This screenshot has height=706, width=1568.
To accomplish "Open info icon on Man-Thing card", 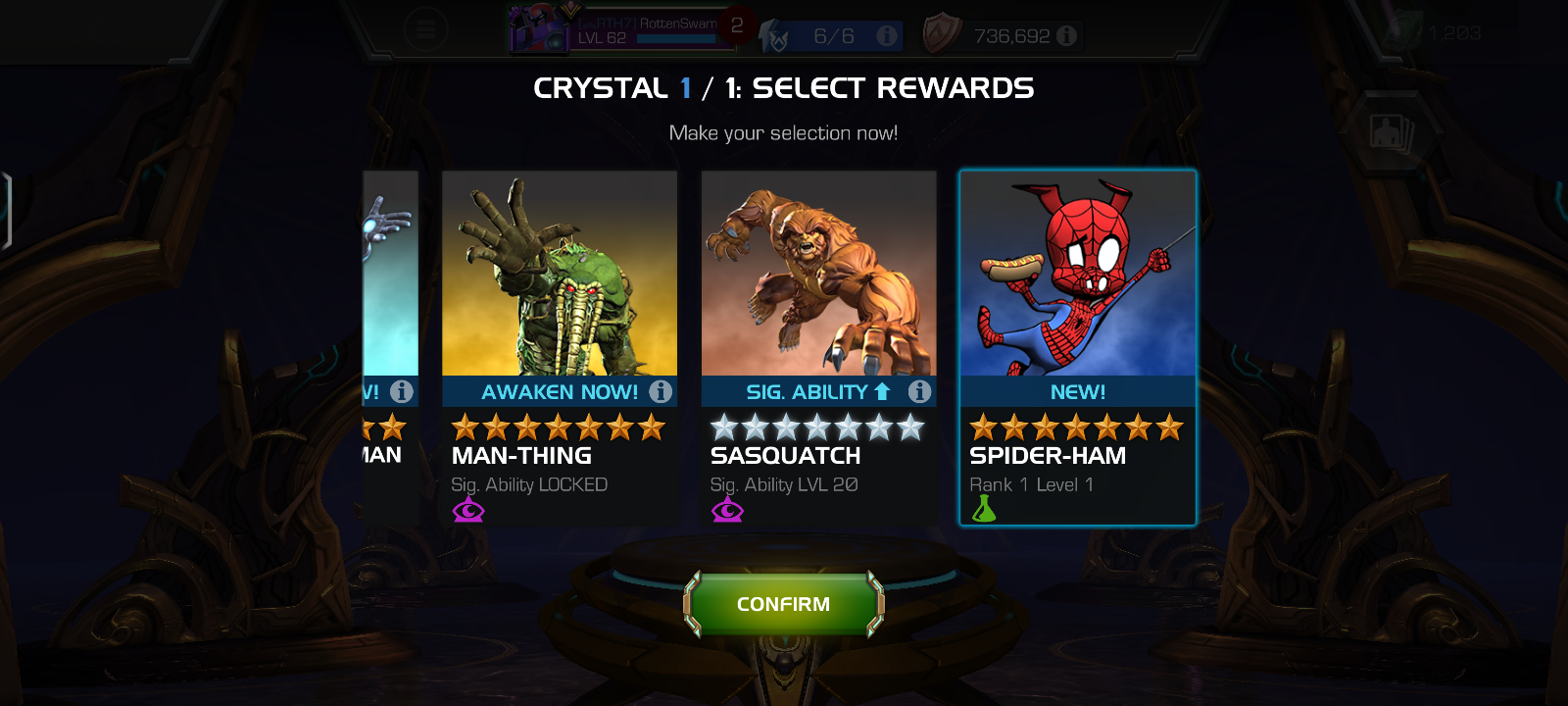I will [661, 391].
